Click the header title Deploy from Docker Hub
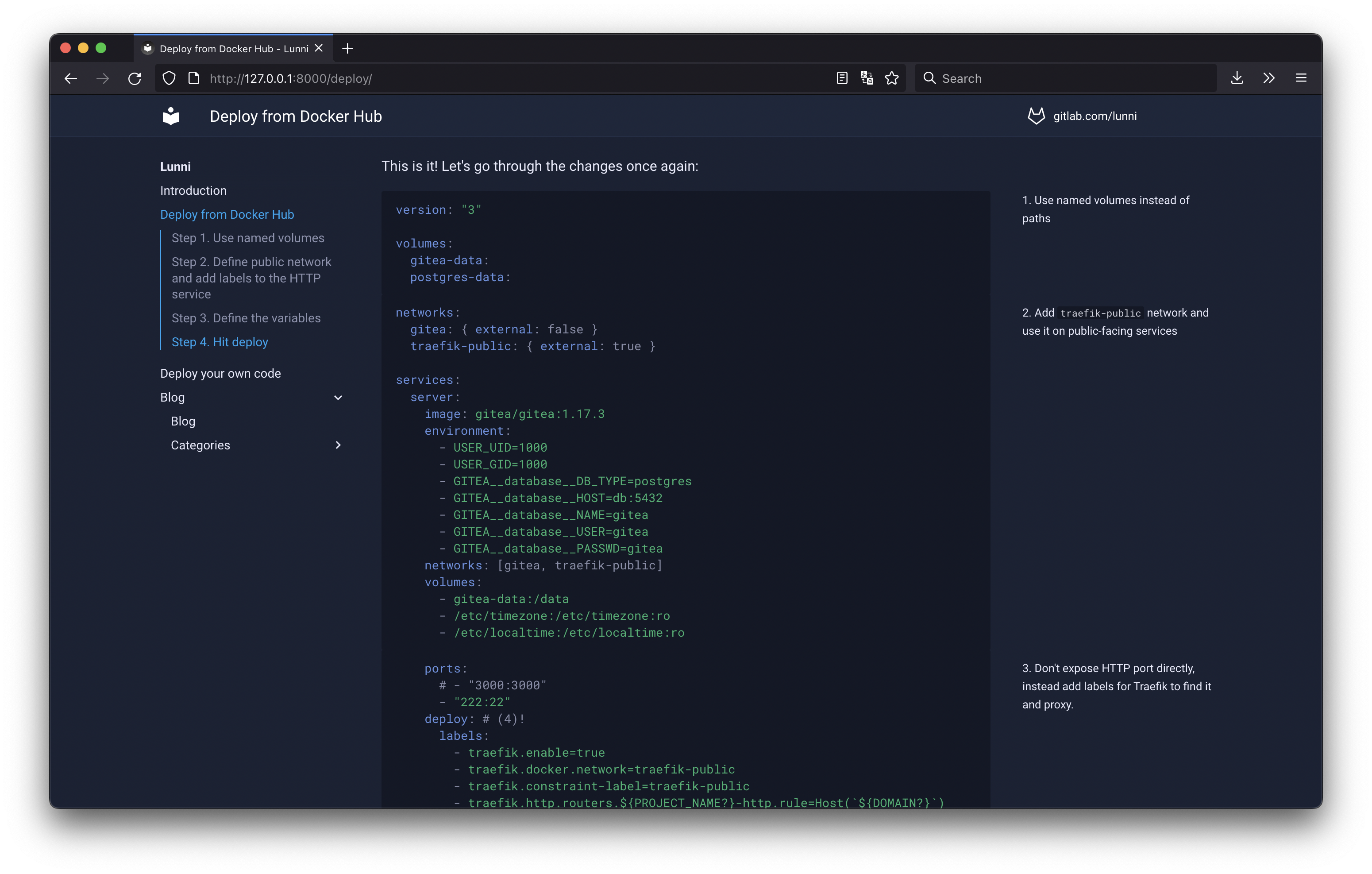This screenshot has height=874, width=1372. (296, 116)
